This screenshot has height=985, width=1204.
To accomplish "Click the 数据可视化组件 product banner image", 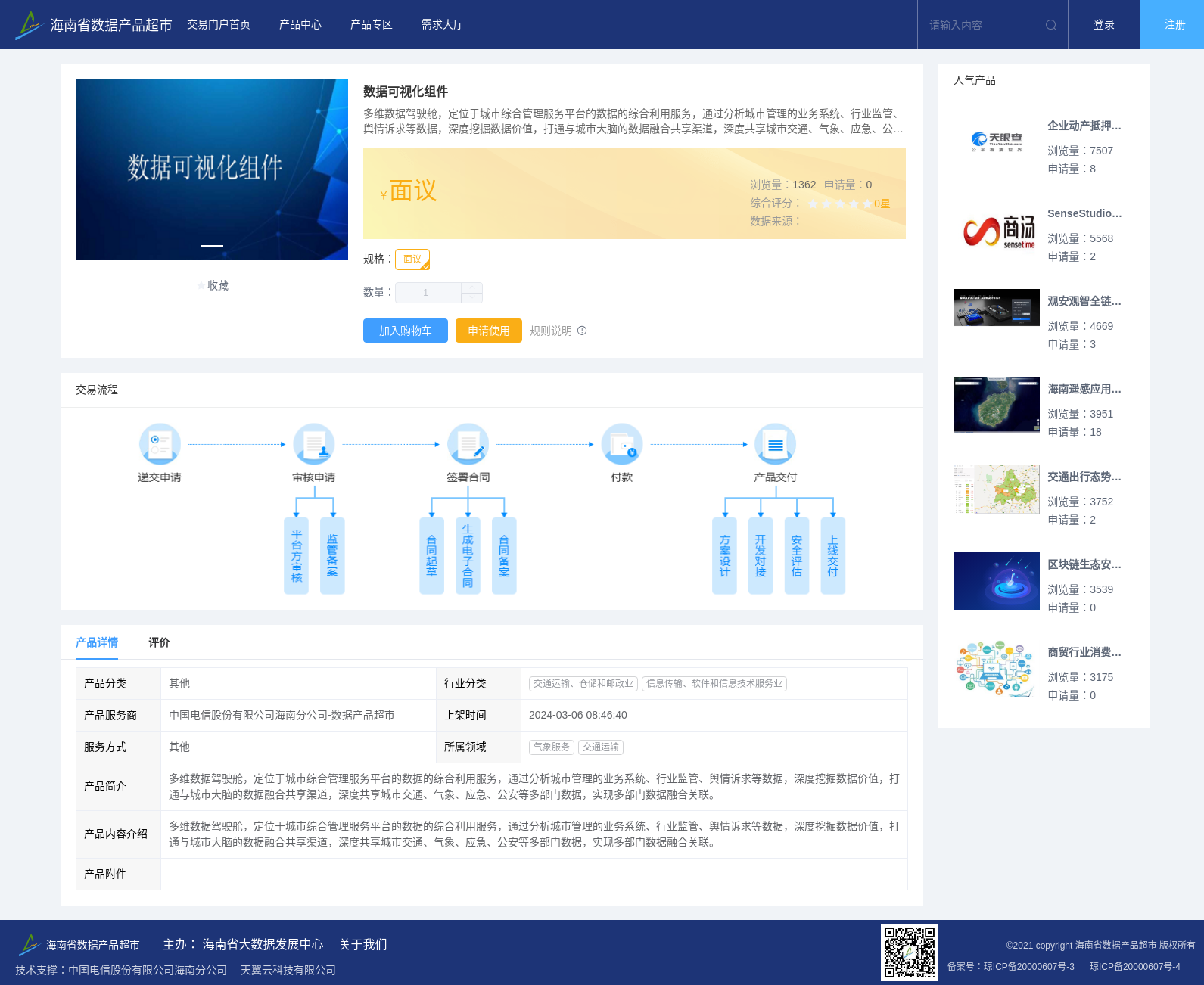I will click(x=212, y=169).
